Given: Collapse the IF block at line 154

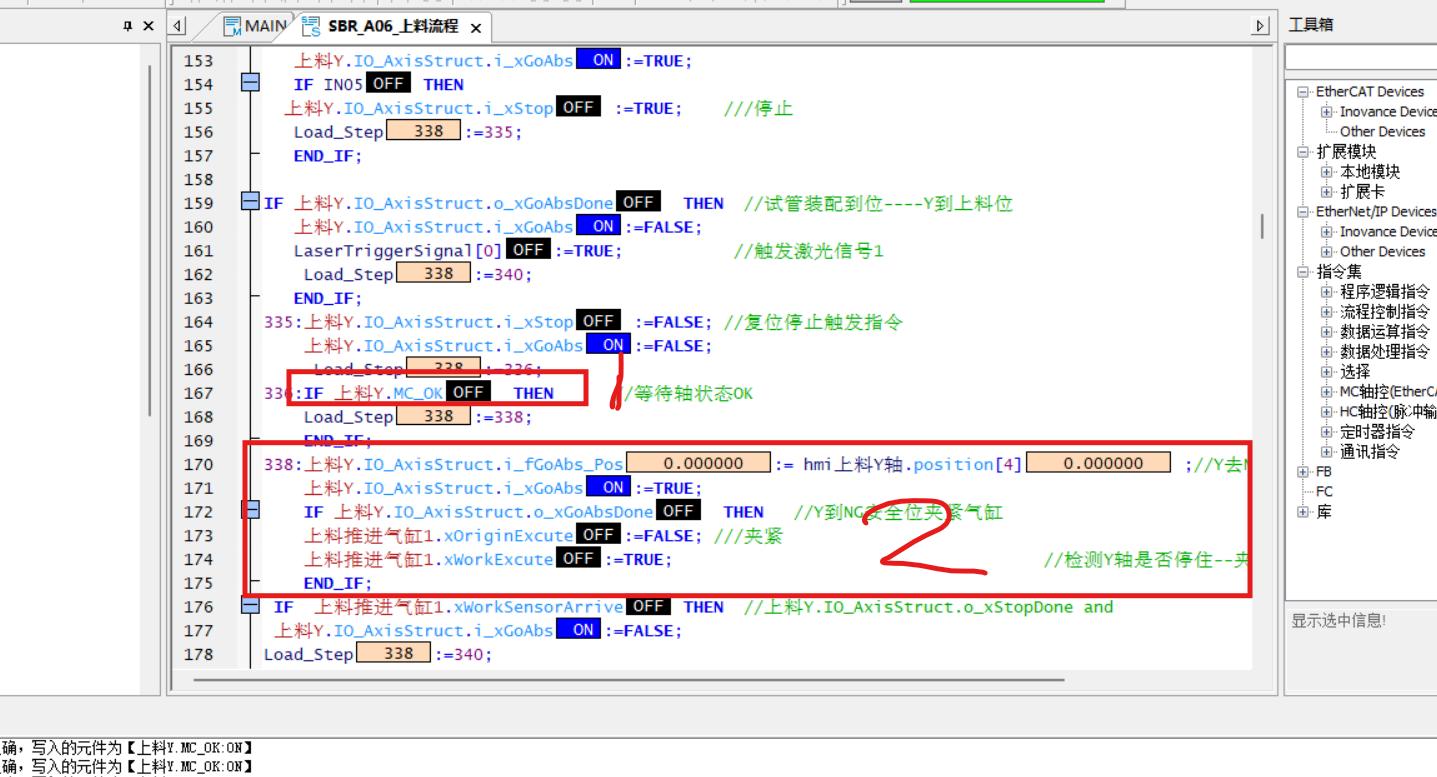Looking at the screenshot, I should [251, 84].
